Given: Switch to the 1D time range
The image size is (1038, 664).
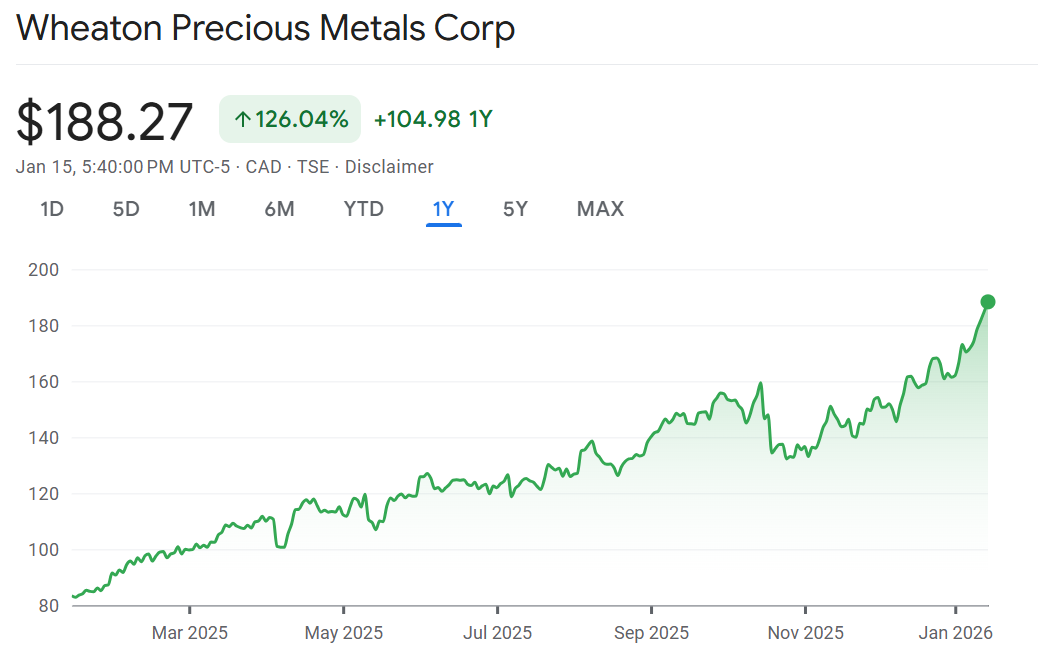Looking at the screenshot, I should [52, 209].
